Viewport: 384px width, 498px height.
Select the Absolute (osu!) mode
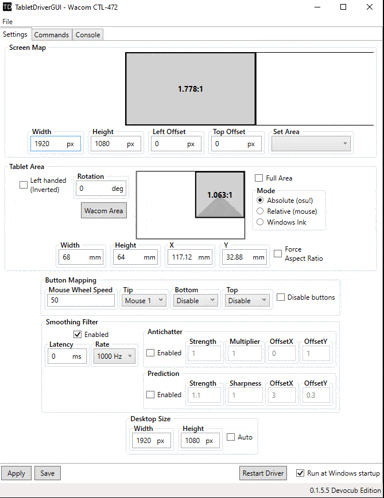[260, 200]
